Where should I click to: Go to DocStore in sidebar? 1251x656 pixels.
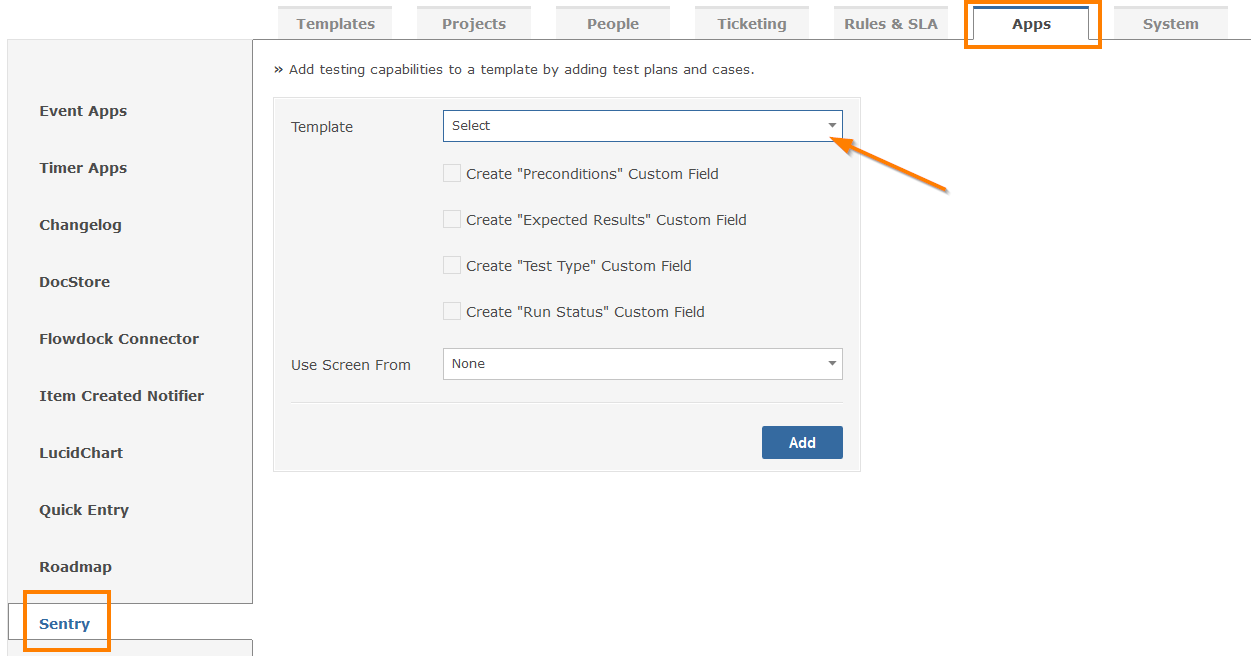[74, 282]
